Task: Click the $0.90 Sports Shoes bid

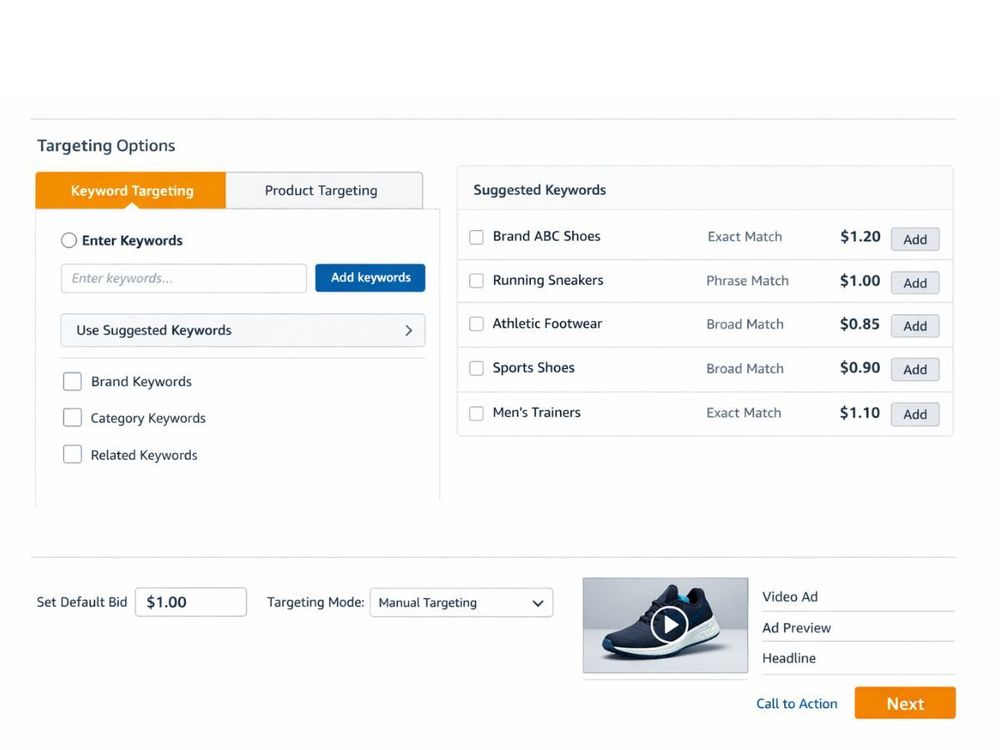Action: point(860,367)
